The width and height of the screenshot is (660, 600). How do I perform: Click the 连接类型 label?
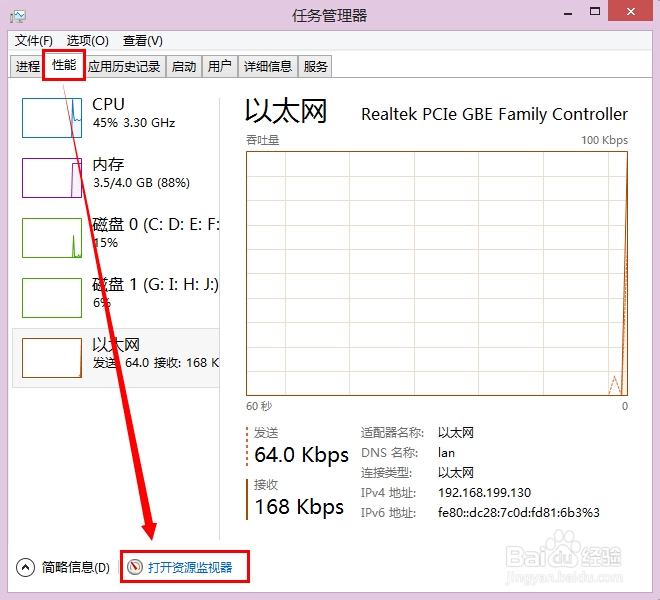(386, 473)
